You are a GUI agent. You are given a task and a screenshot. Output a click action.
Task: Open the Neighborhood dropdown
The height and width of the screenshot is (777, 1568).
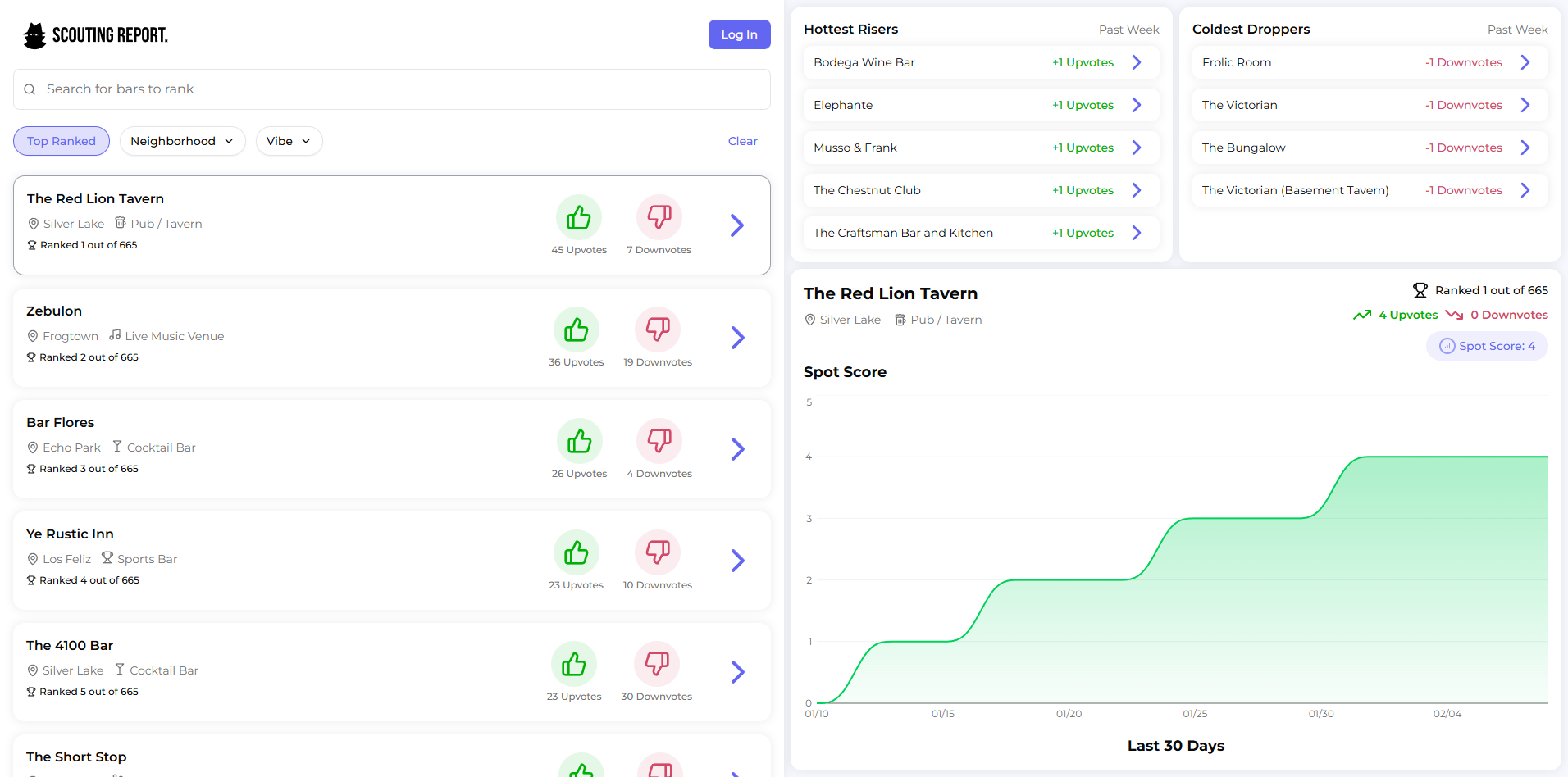point(182,141)
